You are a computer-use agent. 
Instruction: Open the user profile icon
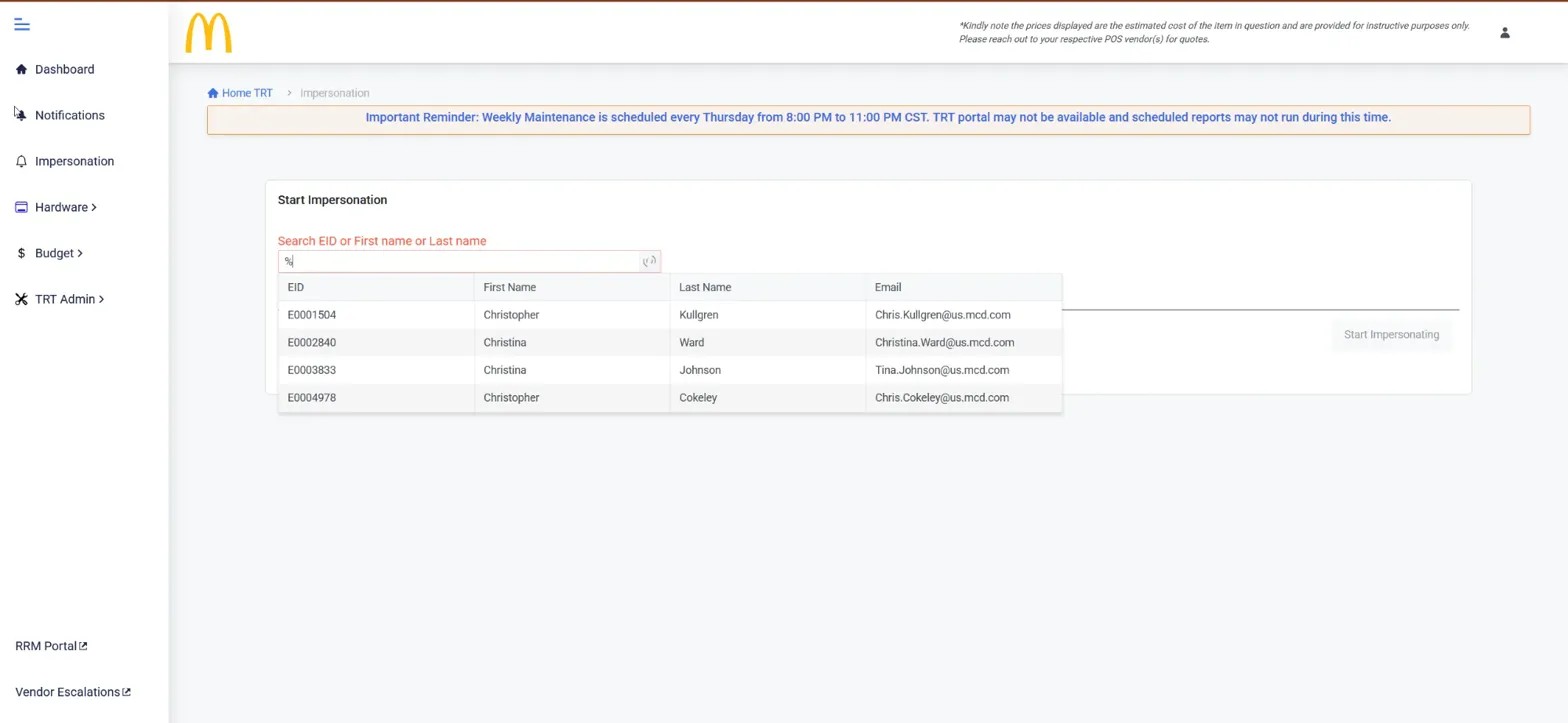click(1504, 33)
